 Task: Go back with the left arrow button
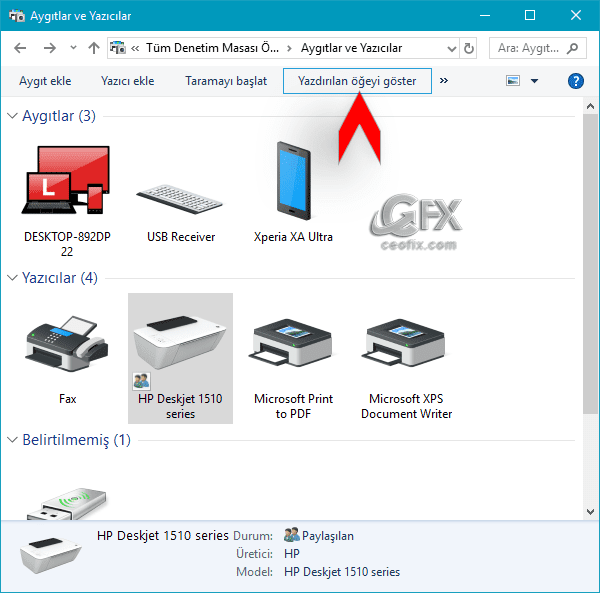(20, 48)
